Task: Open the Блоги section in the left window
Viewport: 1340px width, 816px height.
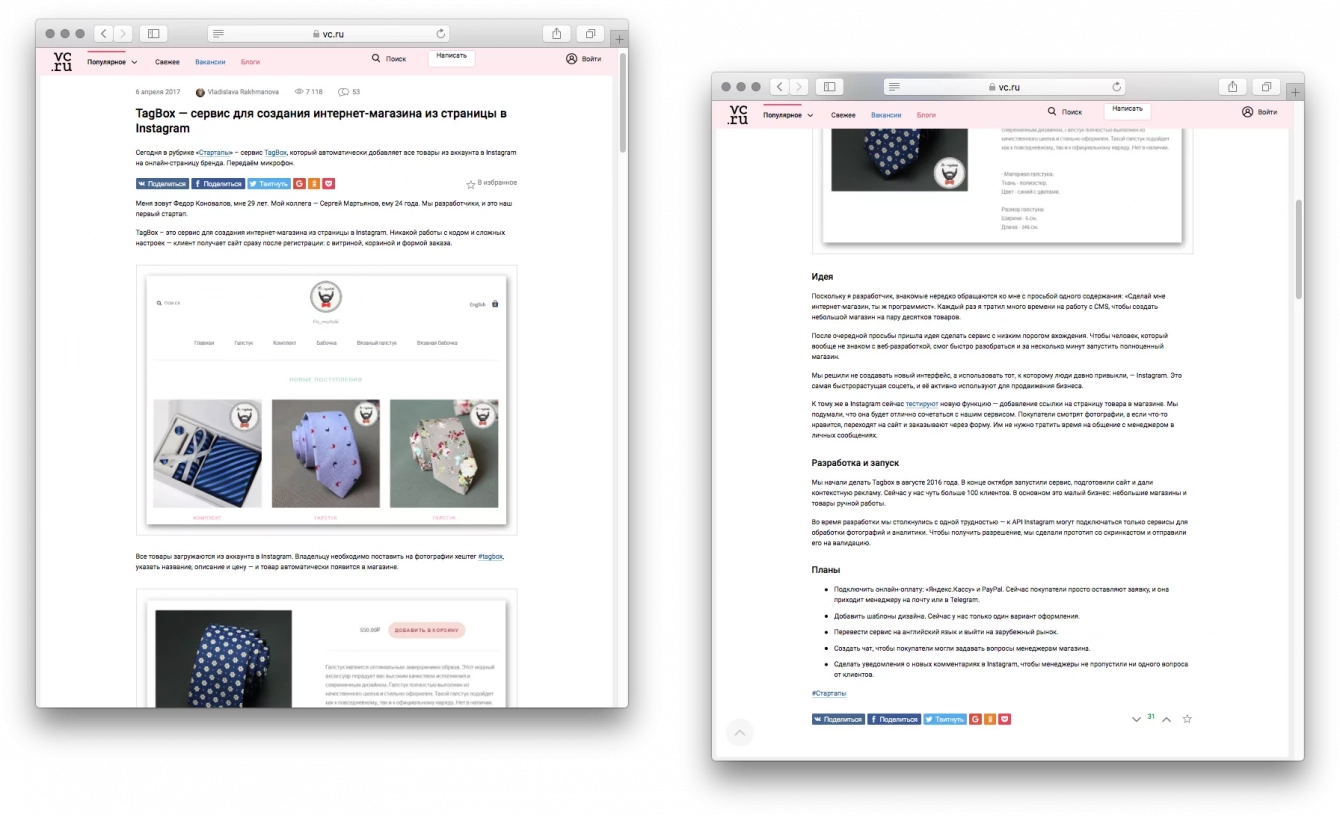Action: coord(250,61)
